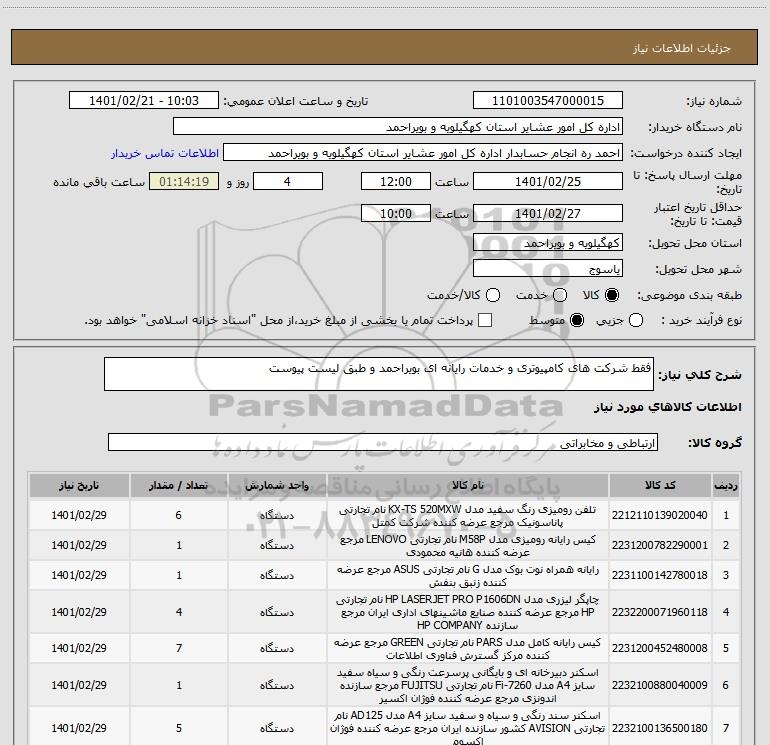The width and height of the screenshot is (770, 745).
Task: Select the کالا radio button
Action: click(612, 295)
